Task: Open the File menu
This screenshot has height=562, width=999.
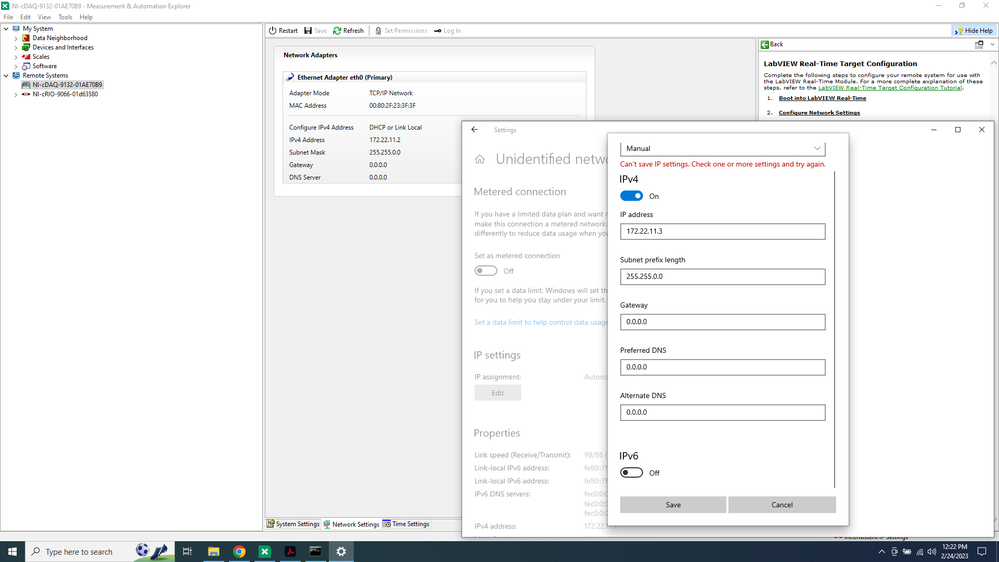Action: click(x=8, y=17)
